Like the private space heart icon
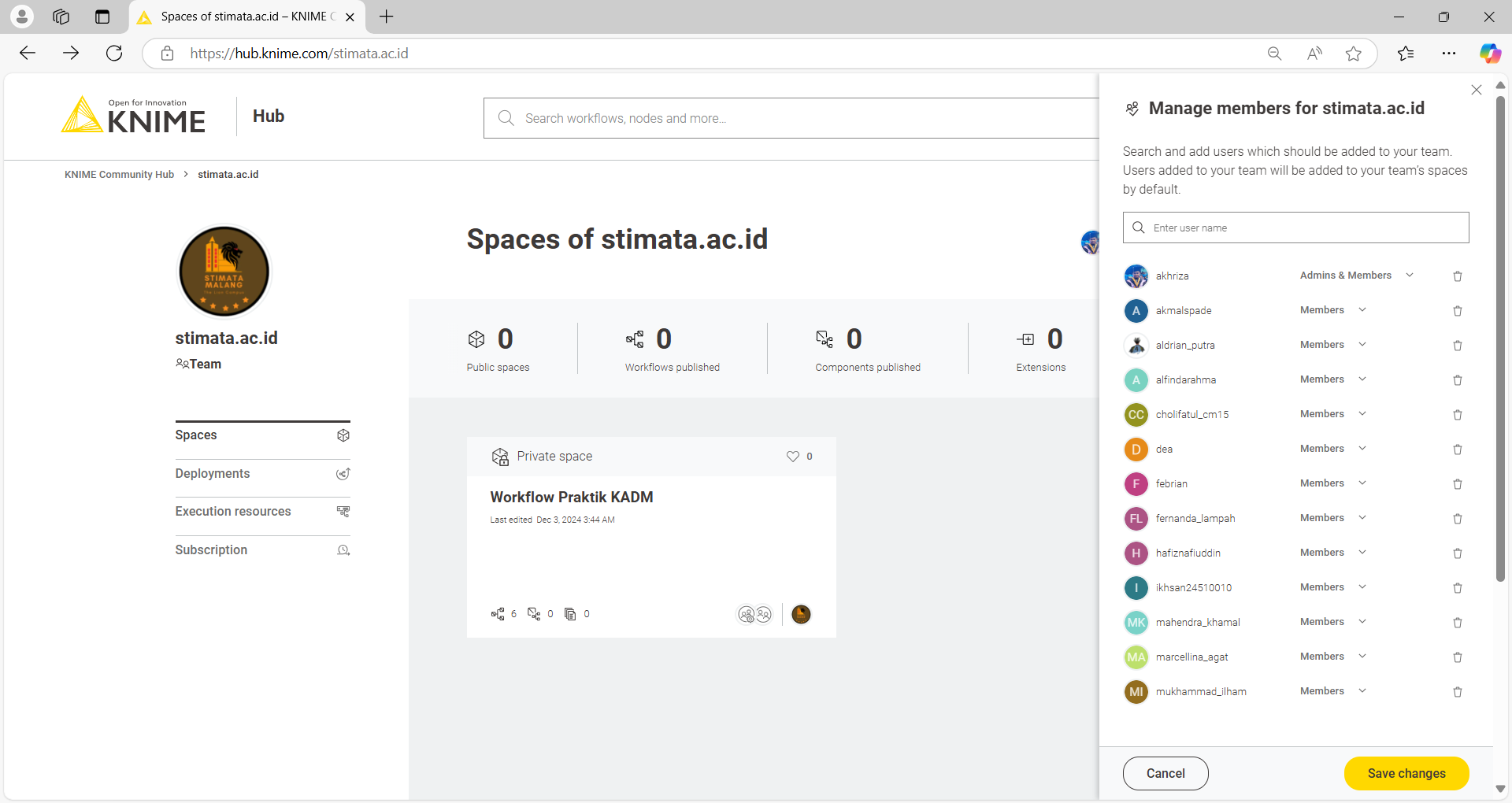 click(x=793, y=457)
